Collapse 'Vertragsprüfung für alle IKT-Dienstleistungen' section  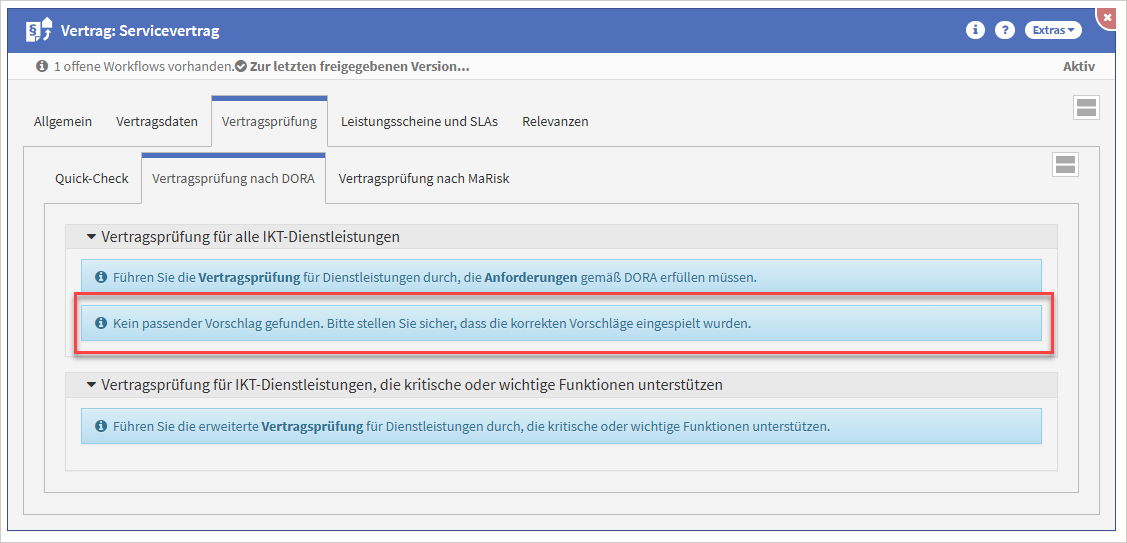tap(92, 237)
